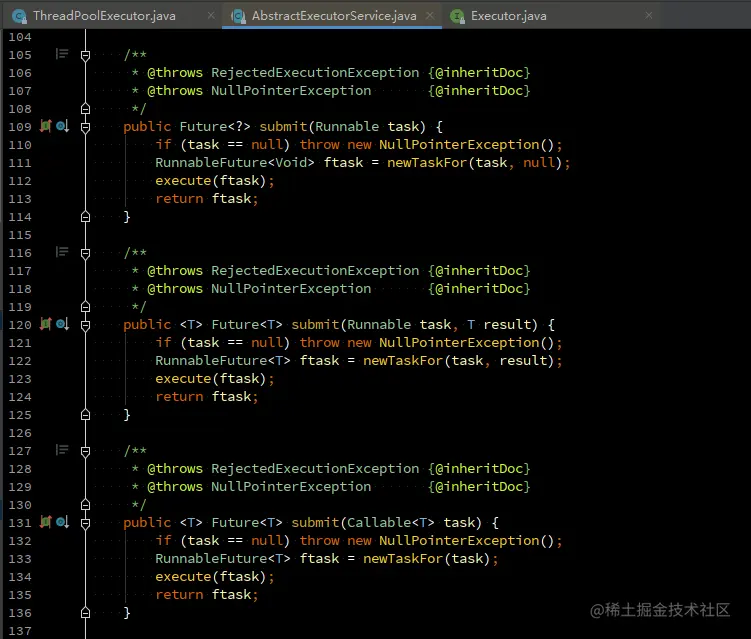Click 'RejectedExecutionException' on line 106
The height and width of the screenshot is (639, 751).
(315, 72)
